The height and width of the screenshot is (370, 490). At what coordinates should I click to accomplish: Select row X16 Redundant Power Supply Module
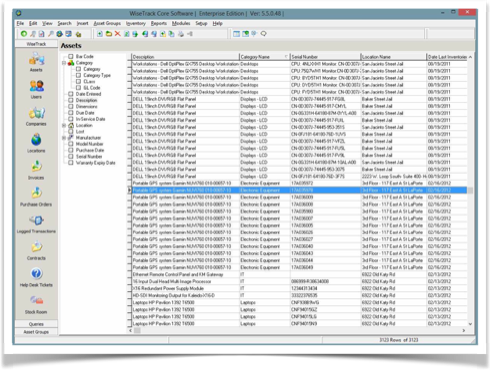coord(297,289)
